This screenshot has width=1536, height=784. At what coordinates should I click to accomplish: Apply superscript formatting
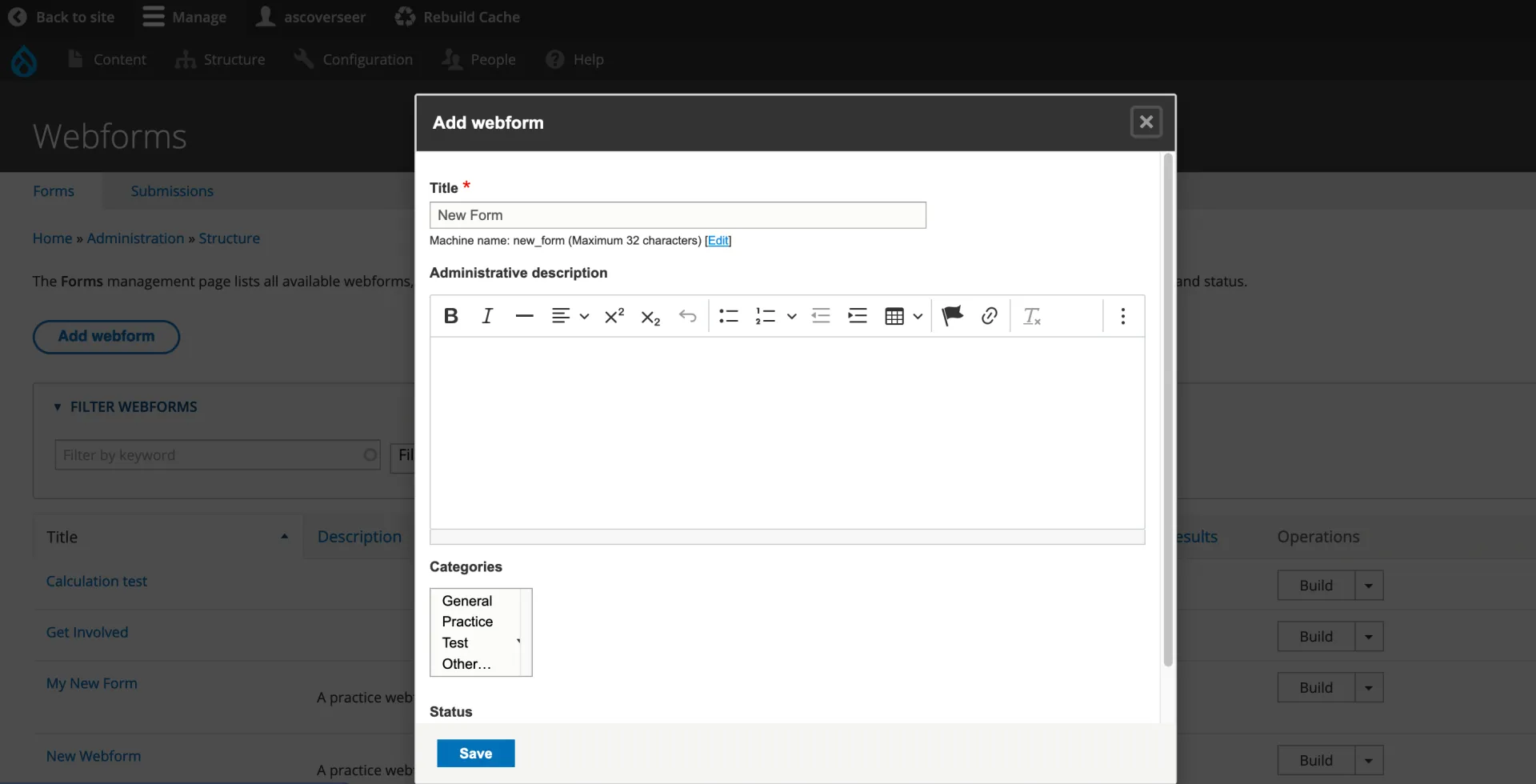(614, 316)
